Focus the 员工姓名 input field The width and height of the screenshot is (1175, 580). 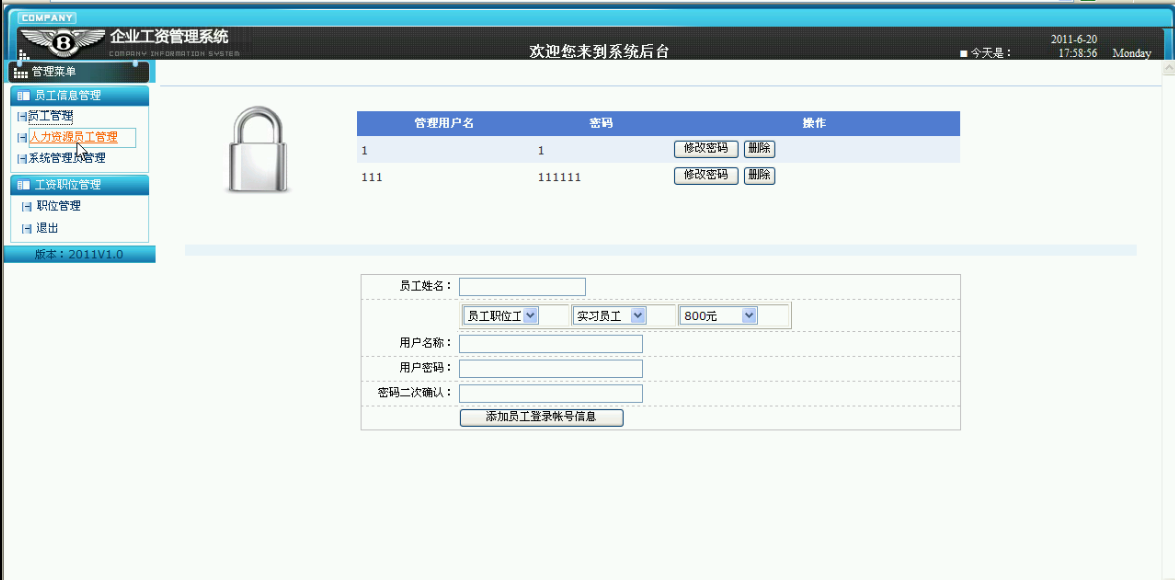[522, 286]
